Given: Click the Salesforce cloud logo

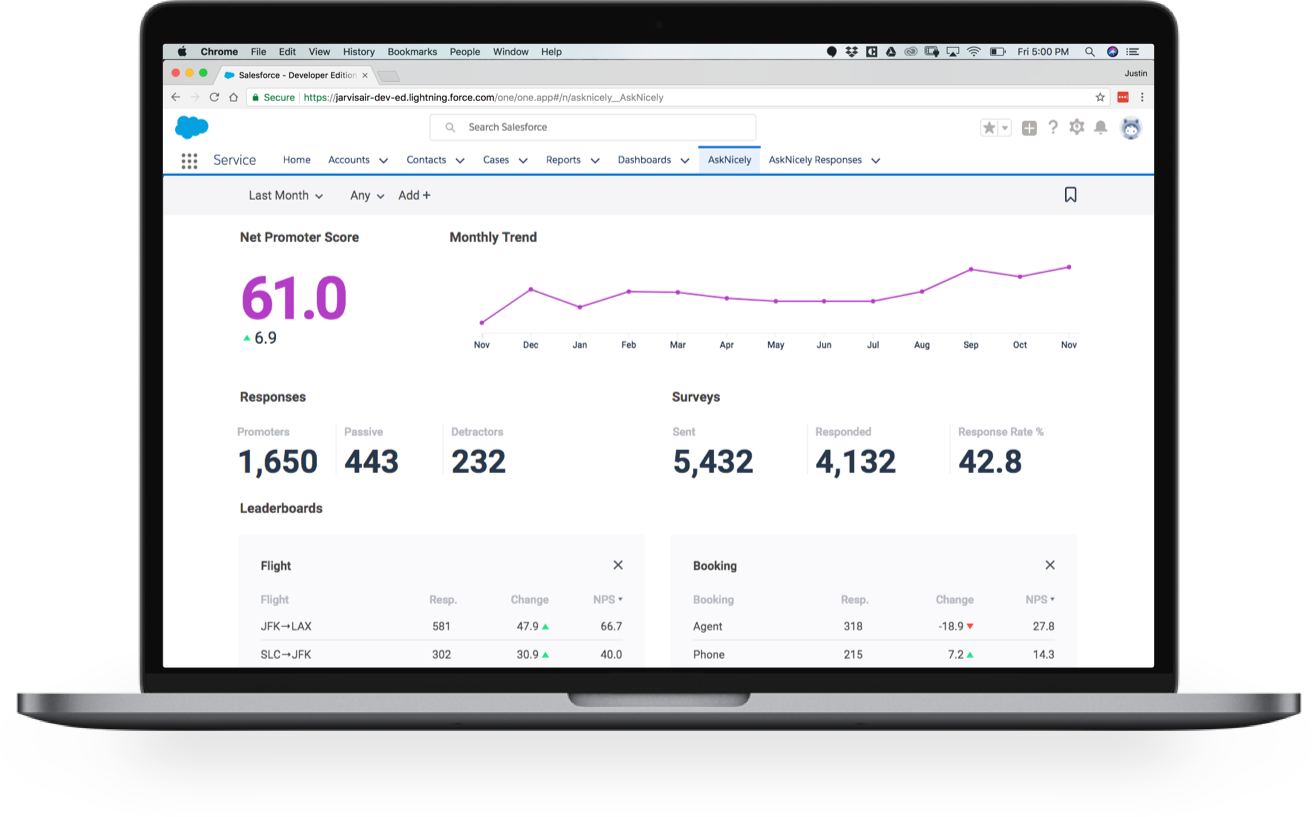Looking at the screenshot, I should tap(192, 127).
